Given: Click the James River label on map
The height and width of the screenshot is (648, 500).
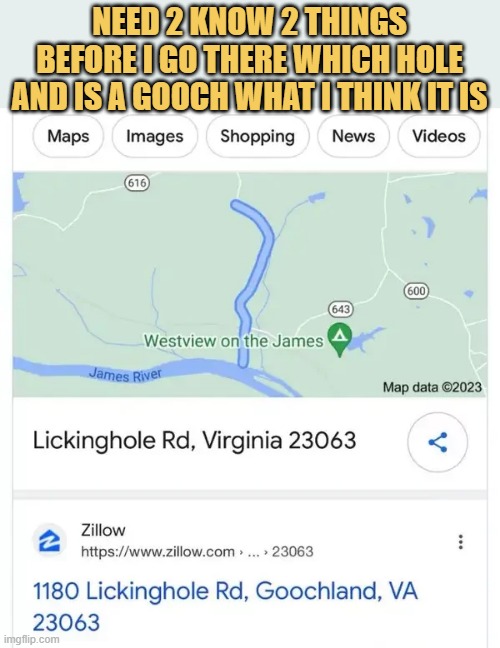Looking at the screenshot, I should [125, 375].
